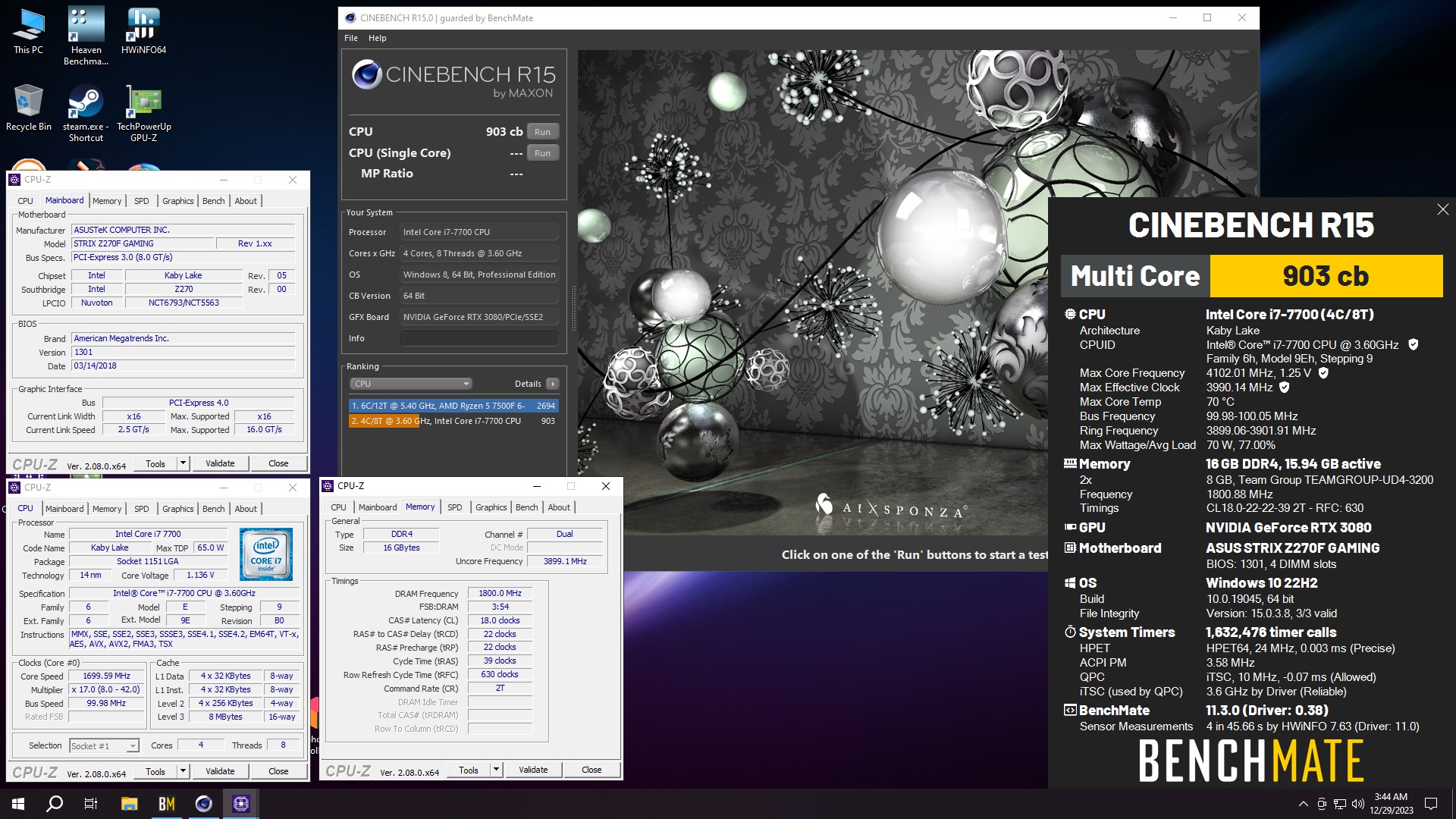The height and width of the screenshot is (819, 1456).
Task: Click the Info input field in Your System
Action: pos(479,338)
